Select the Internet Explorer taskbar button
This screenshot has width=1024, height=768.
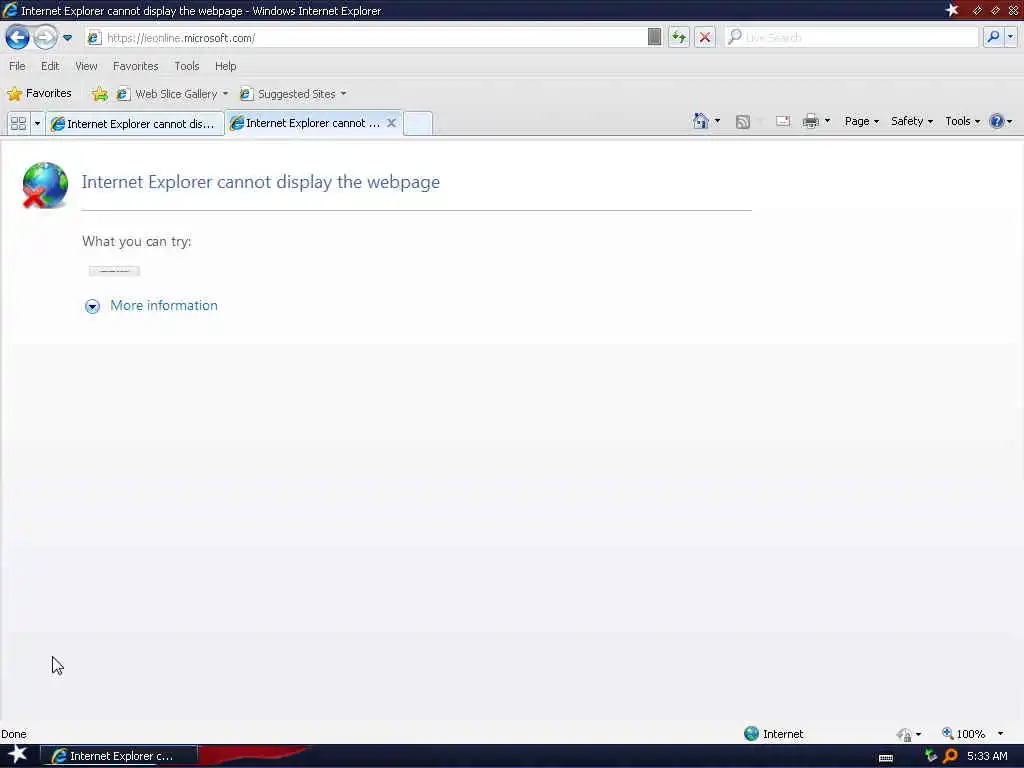(119, 756)
